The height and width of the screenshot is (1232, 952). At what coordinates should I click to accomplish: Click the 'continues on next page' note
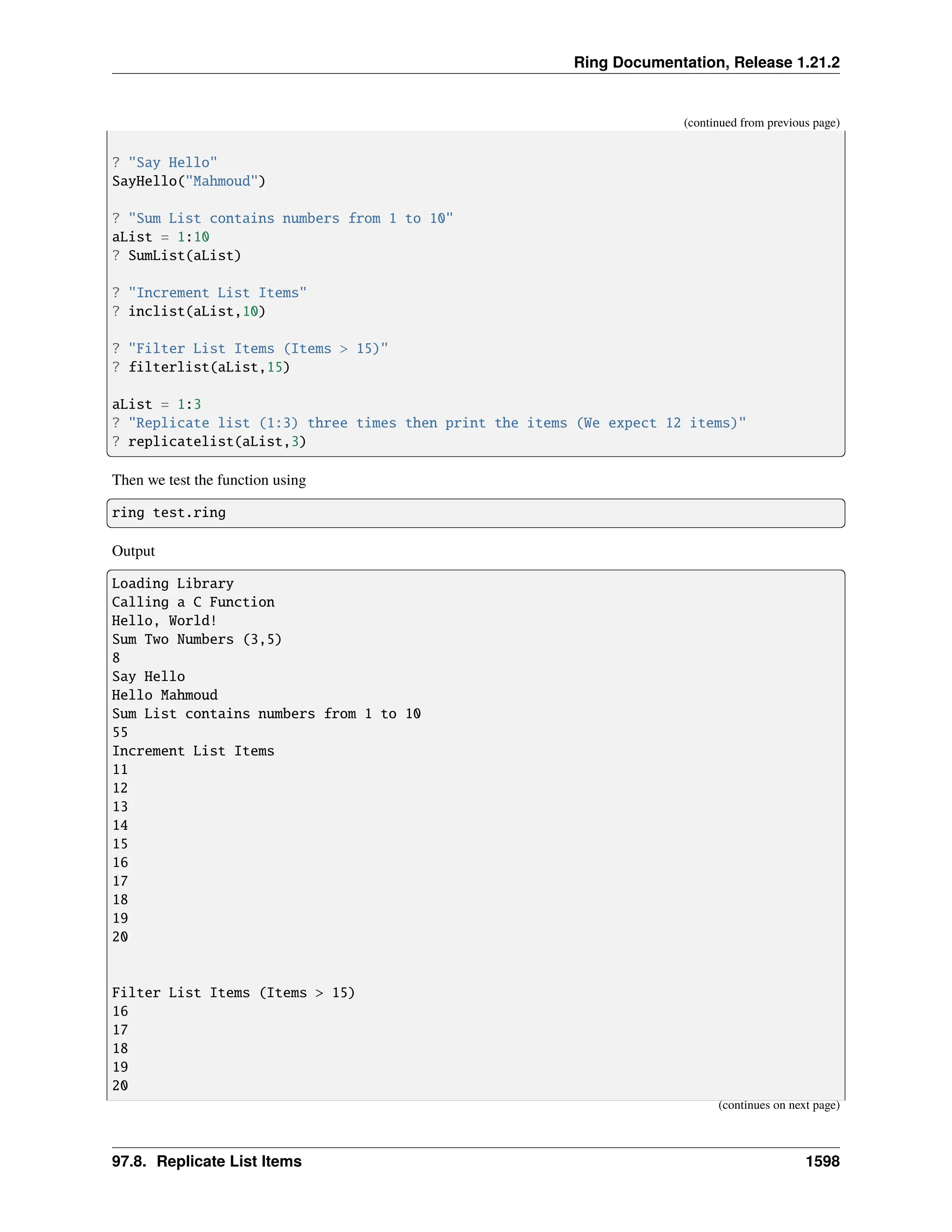pyautogui.click(x=778, y=1105)
